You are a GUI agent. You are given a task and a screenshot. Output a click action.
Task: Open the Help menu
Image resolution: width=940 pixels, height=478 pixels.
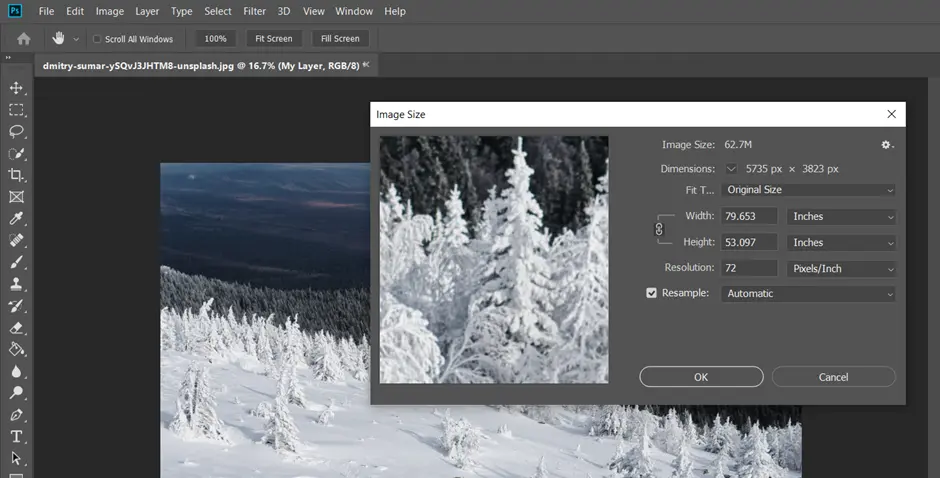(x=394, y=11)
